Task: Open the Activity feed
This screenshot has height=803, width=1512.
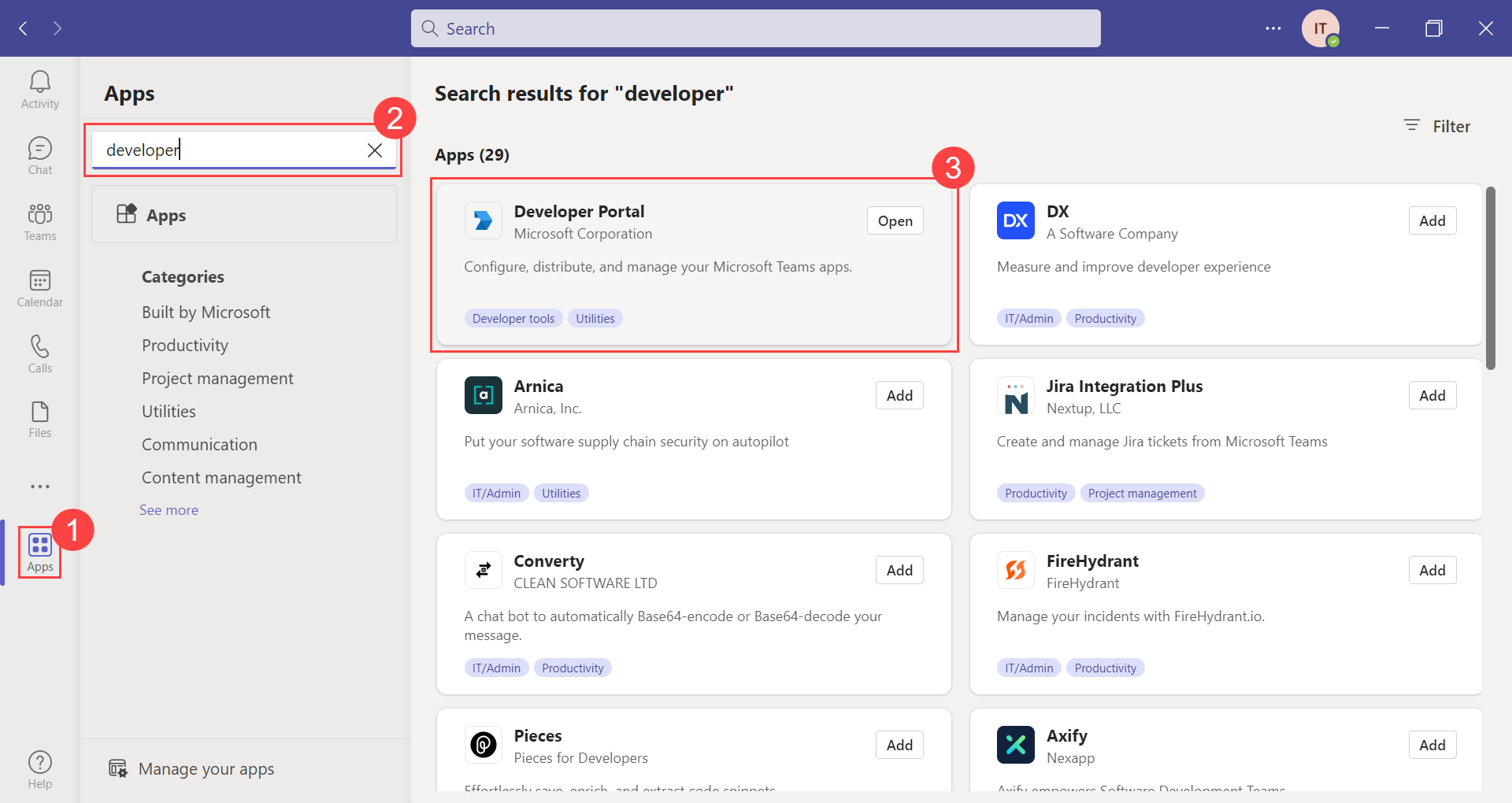Action: 39,87
